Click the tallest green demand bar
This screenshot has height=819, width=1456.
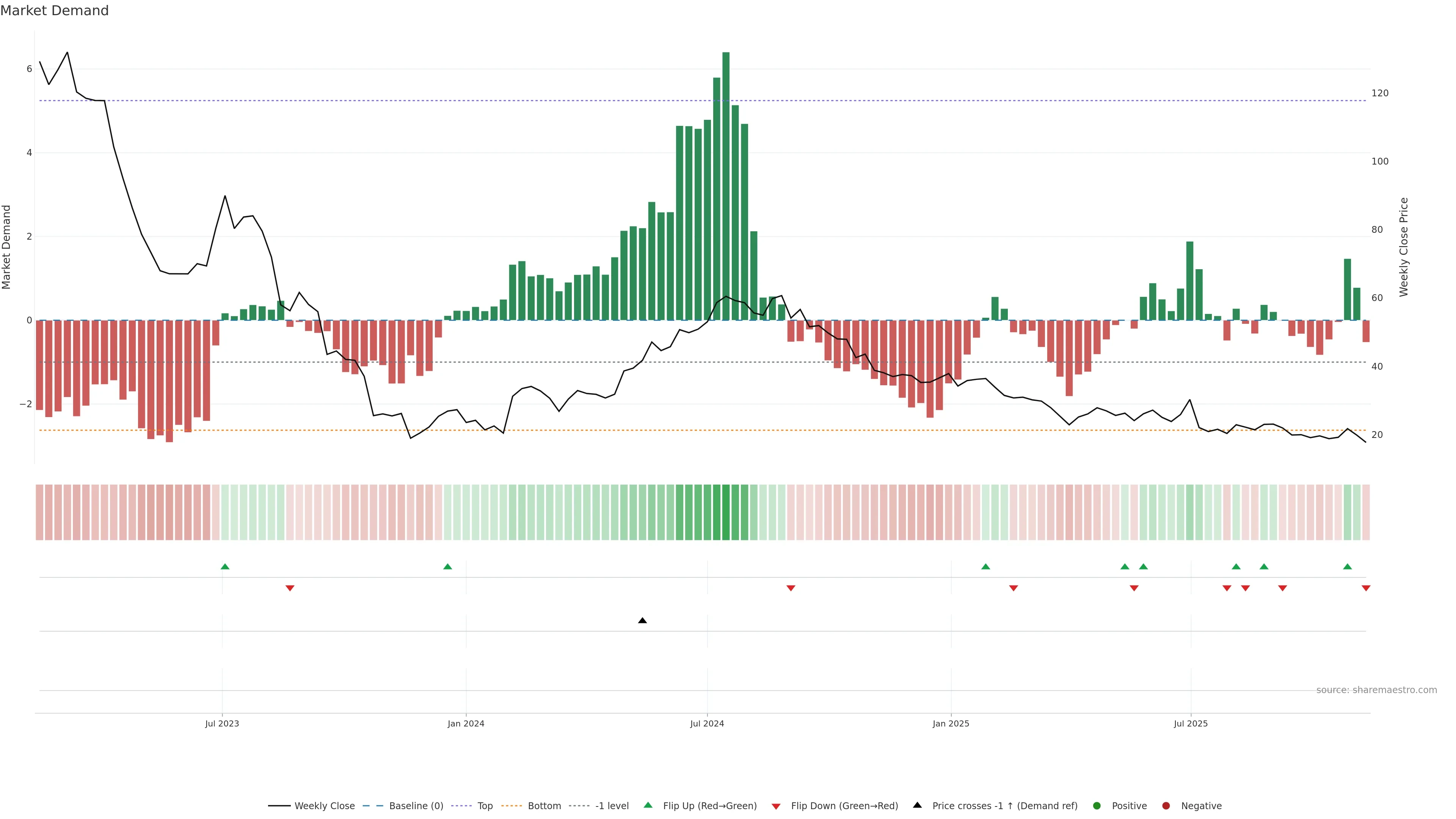pyautogui.click(x=726, y=187)
